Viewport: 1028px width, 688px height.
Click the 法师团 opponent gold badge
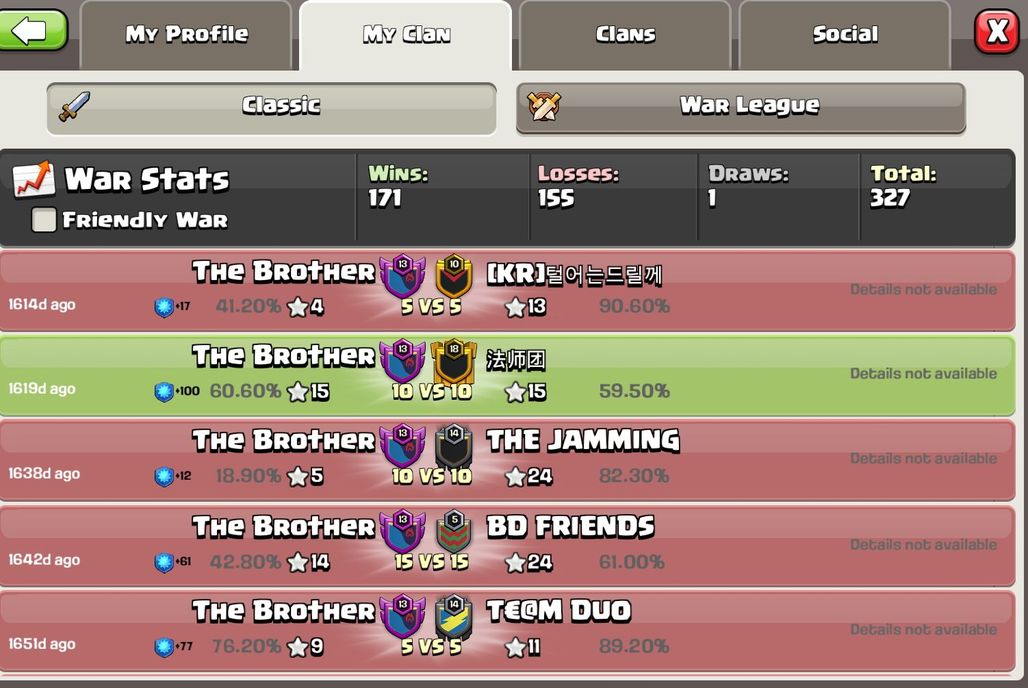pos(454,361)
